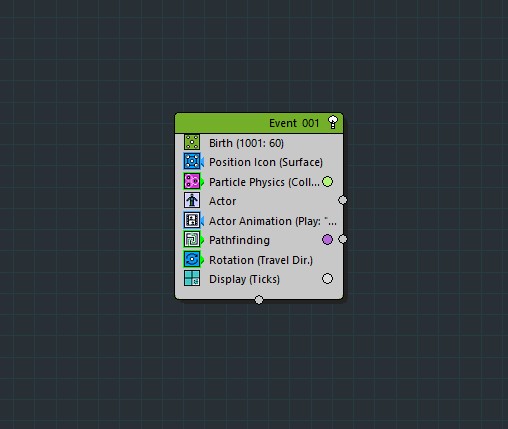The width and height of the screenshot is (508, 429).
Task: Select the Rotation (Travel Dir.) operator label
Action: pyautogui.click(x=261, y=260)
